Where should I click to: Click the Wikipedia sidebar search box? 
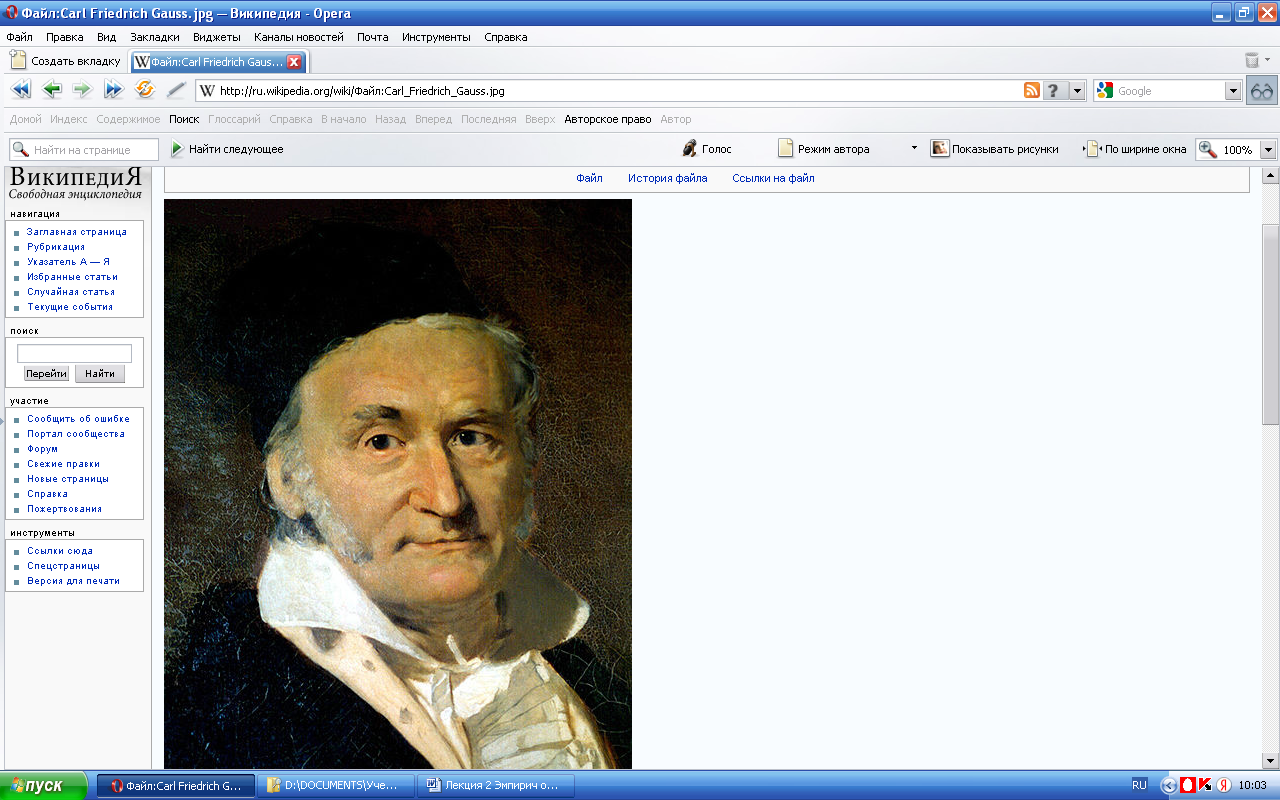click(x=74, y=353)
